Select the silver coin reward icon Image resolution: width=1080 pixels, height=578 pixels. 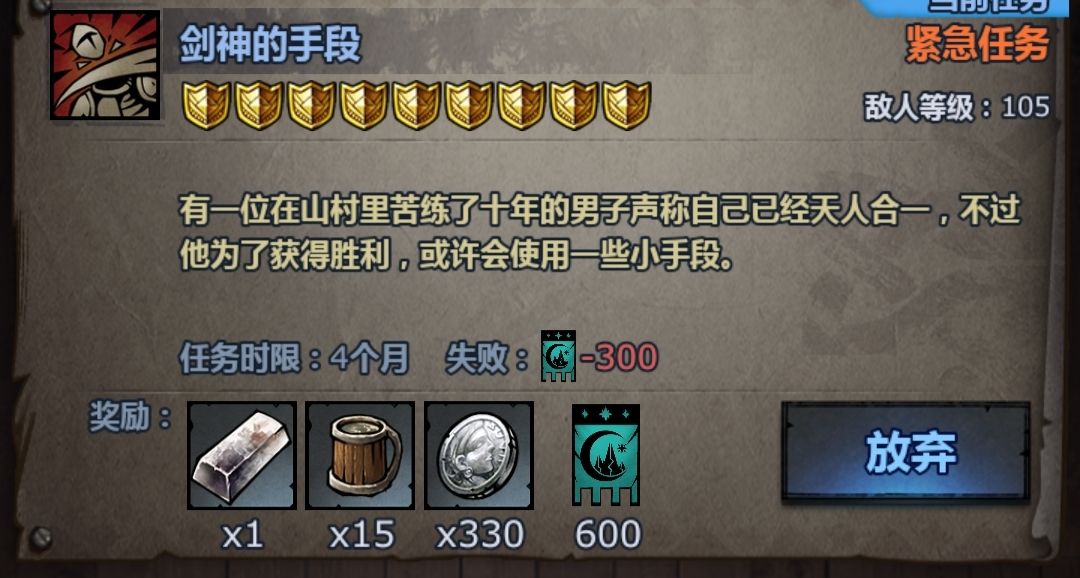(x=479, y=455)
